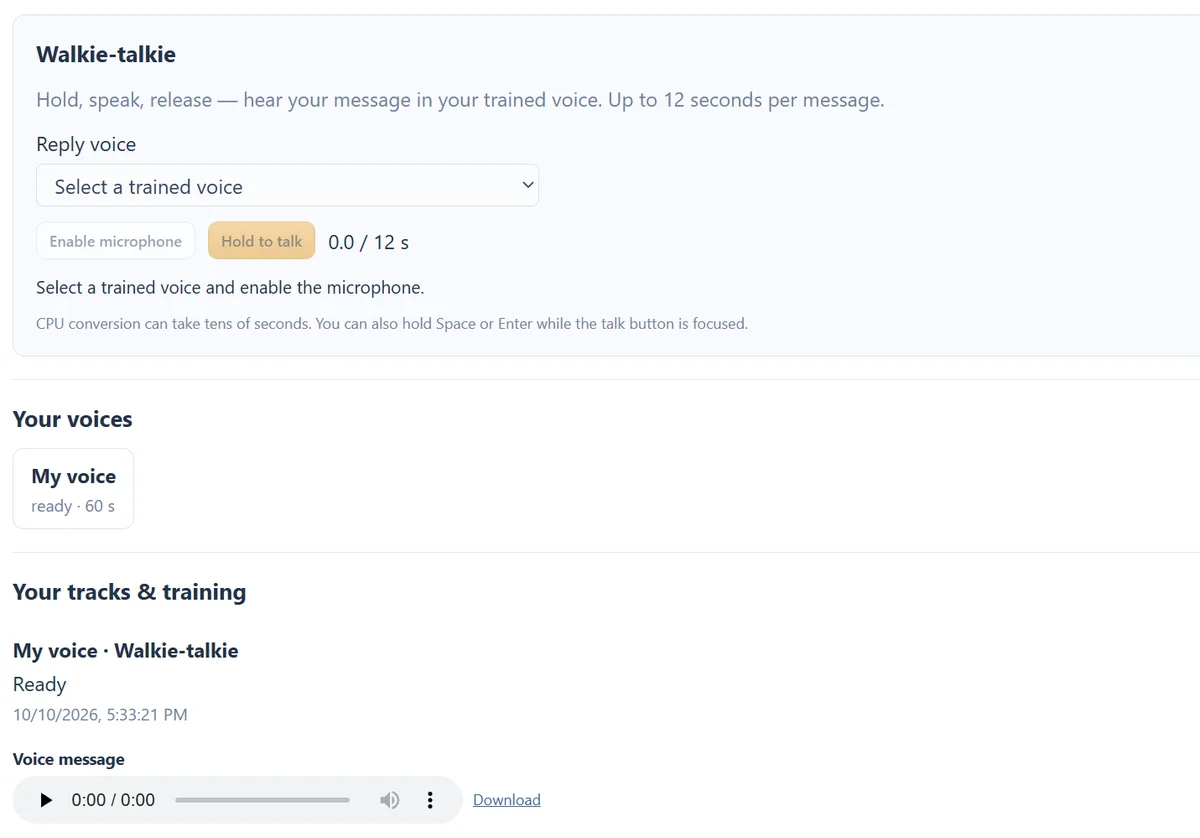Click the Voice message label
The width and height of the screenshot is (1200, 838).
coord(69,760)
